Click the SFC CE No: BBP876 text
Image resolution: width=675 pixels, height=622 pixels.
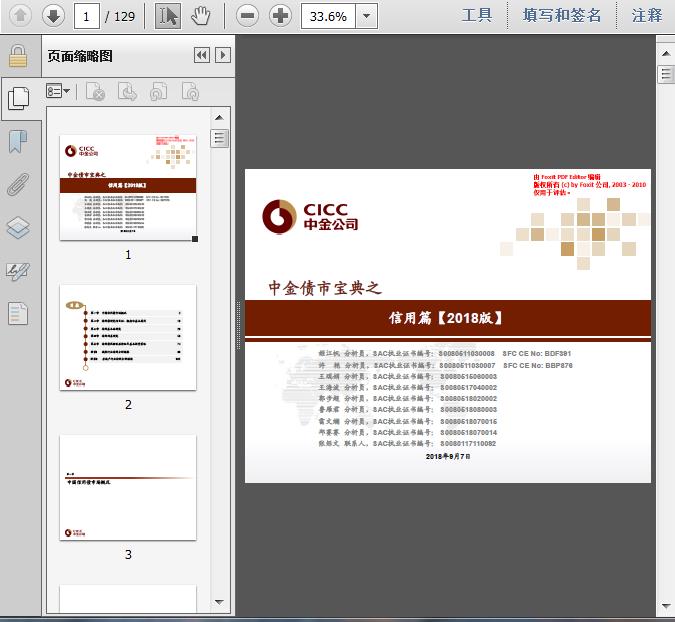538,365
